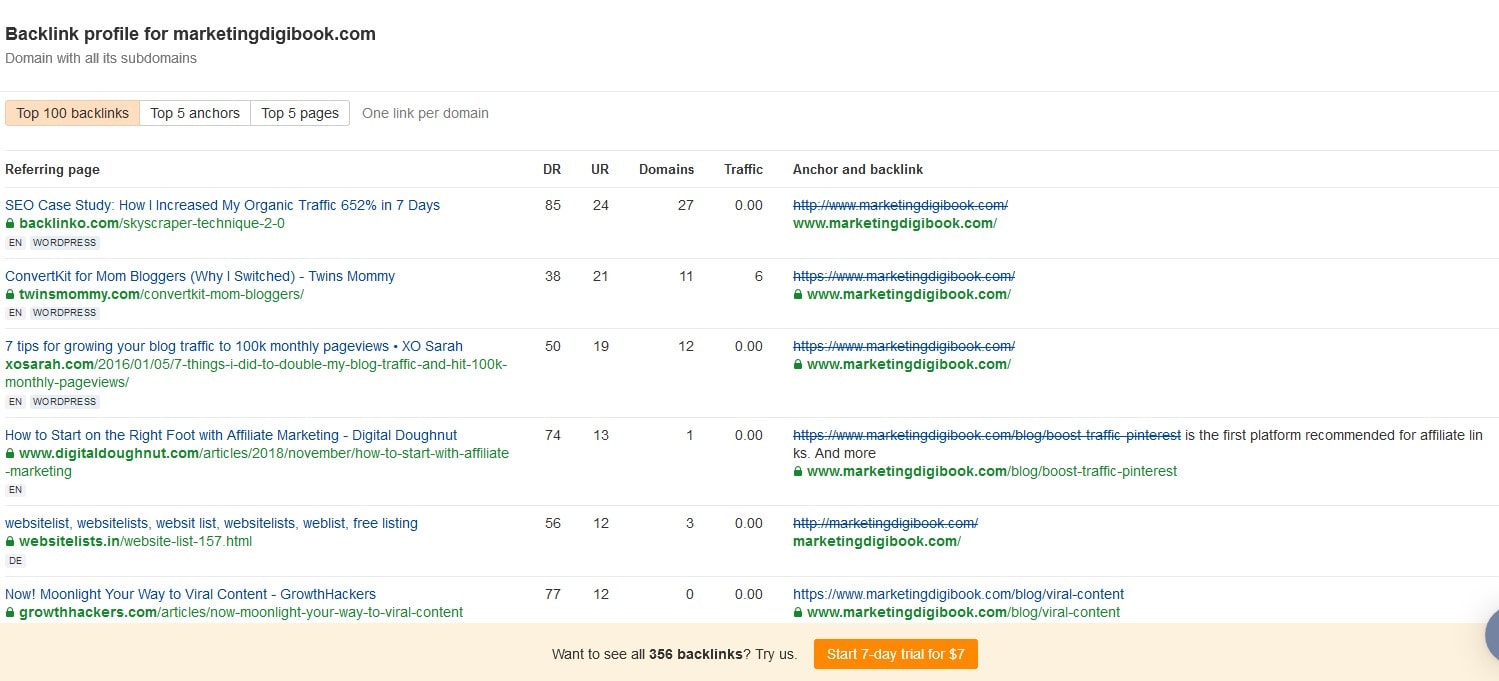
Task: Open How to Start Affiliate Marketing title
Action: pyautogui.click(x=231, y=435)
